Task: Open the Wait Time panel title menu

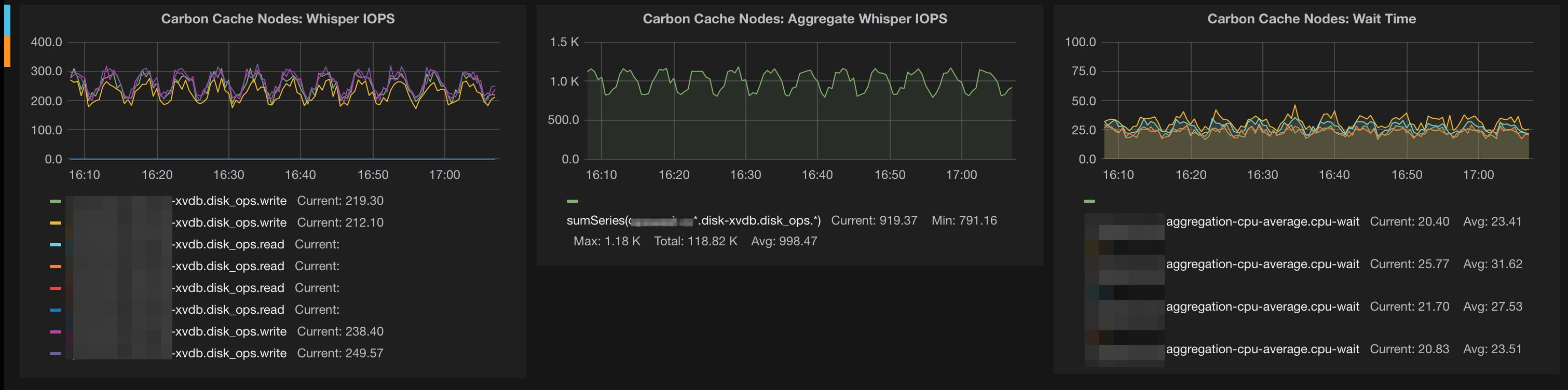Action: click(1311, 19)
